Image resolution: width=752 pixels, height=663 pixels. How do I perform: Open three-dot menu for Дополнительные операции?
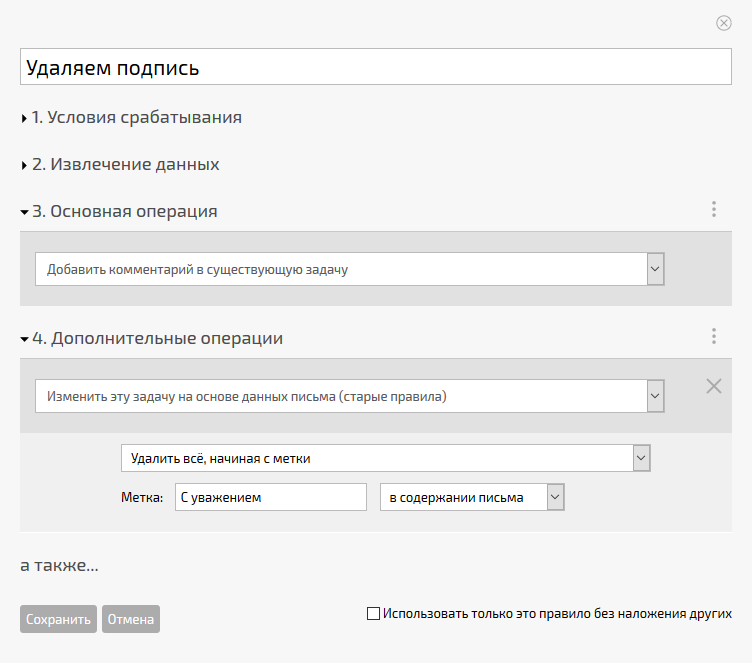click(x=714, y=336)
